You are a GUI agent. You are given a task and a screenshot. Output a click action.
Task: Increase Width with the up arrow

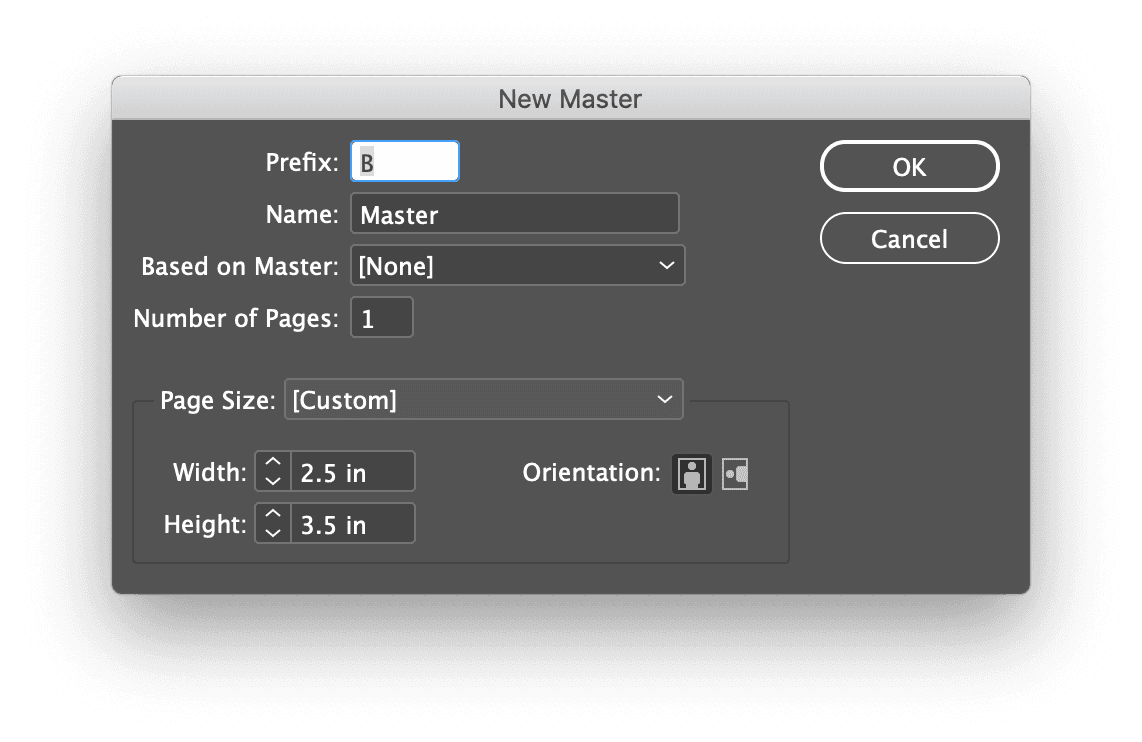click(273, 464)
